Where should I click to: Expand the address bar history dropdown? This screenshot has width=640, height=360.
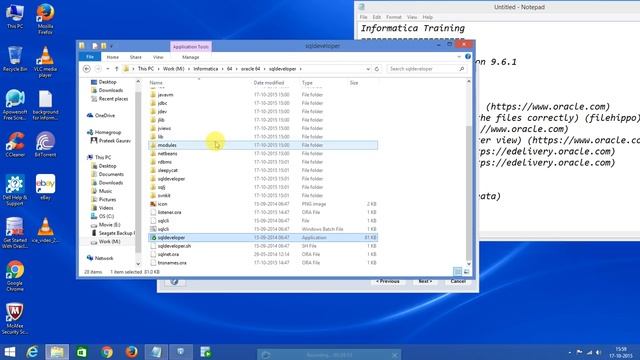coord(368,69)
